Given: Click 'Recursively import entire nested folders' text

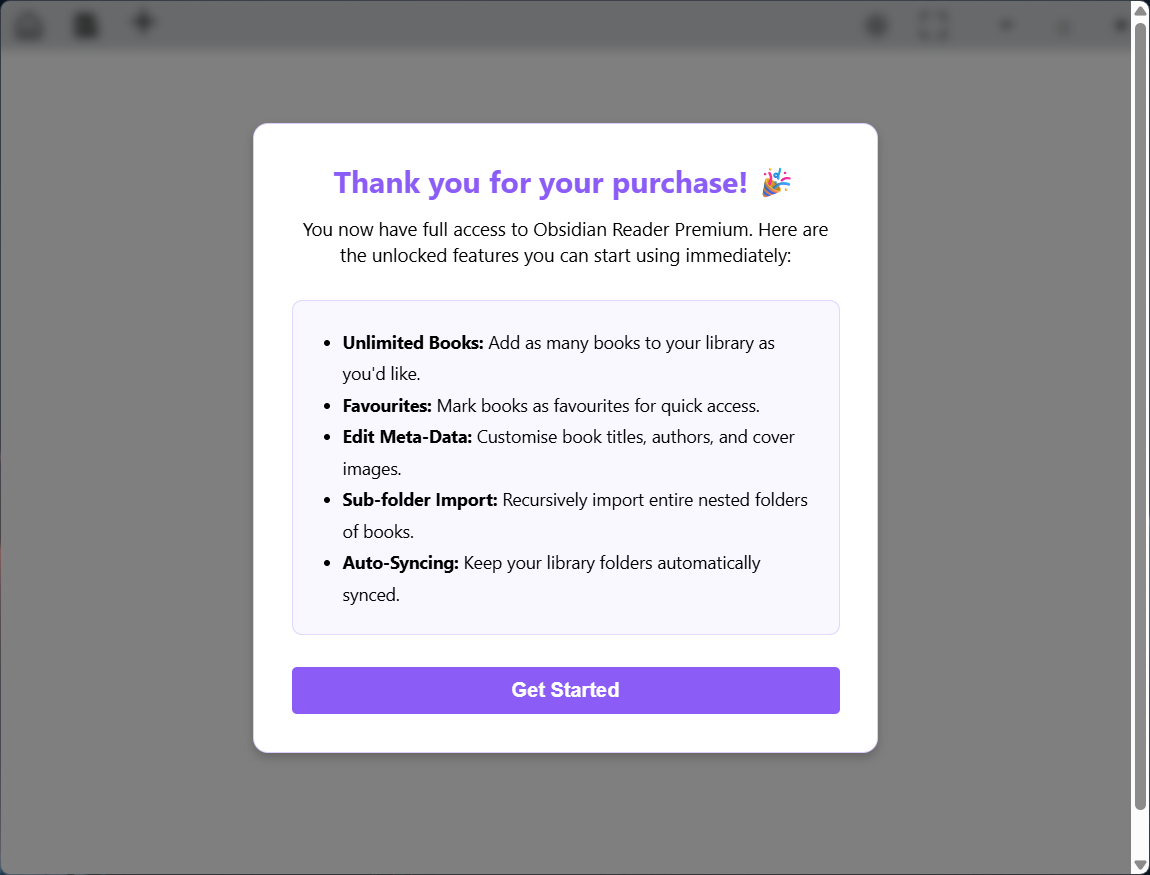Looking at the screenshot, I should pos(655,500).
